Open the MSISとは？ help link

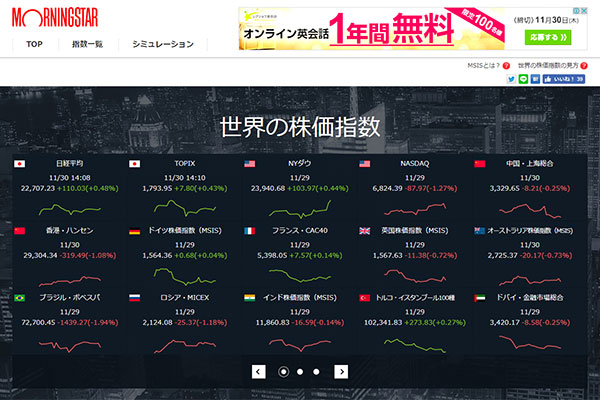483,65
